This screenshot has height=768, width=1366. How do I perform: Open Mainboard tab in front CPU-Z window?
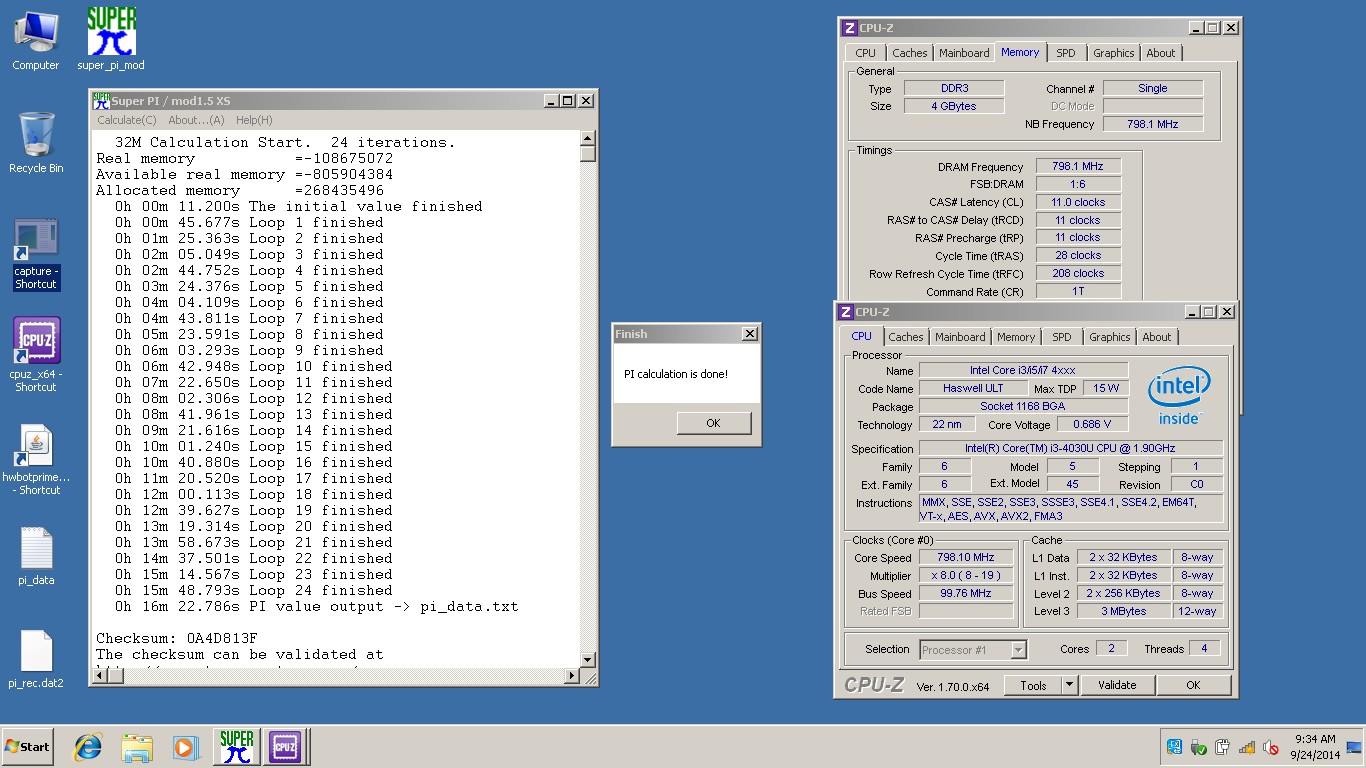point(960,337)
